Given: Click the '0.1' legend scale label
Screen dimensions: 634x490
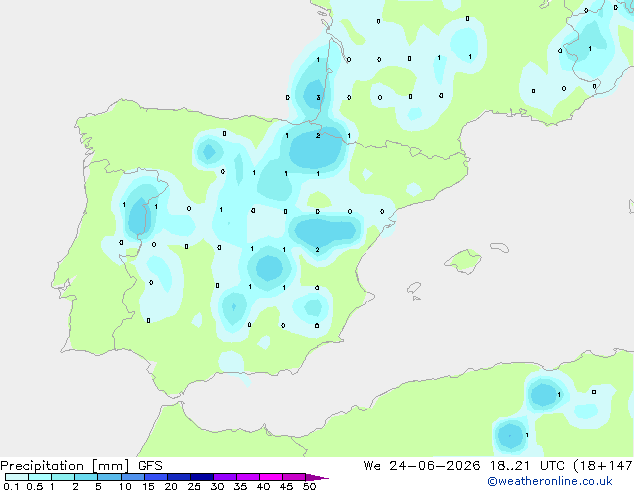Looking at the screenshot, I should [x=11, y=486].
